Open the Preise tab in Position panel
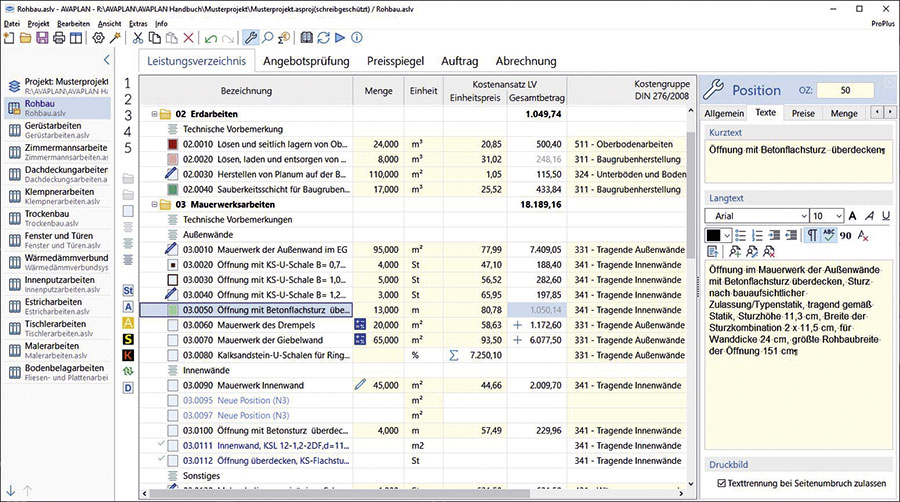900x502 pixels. [x=803, y=113]
